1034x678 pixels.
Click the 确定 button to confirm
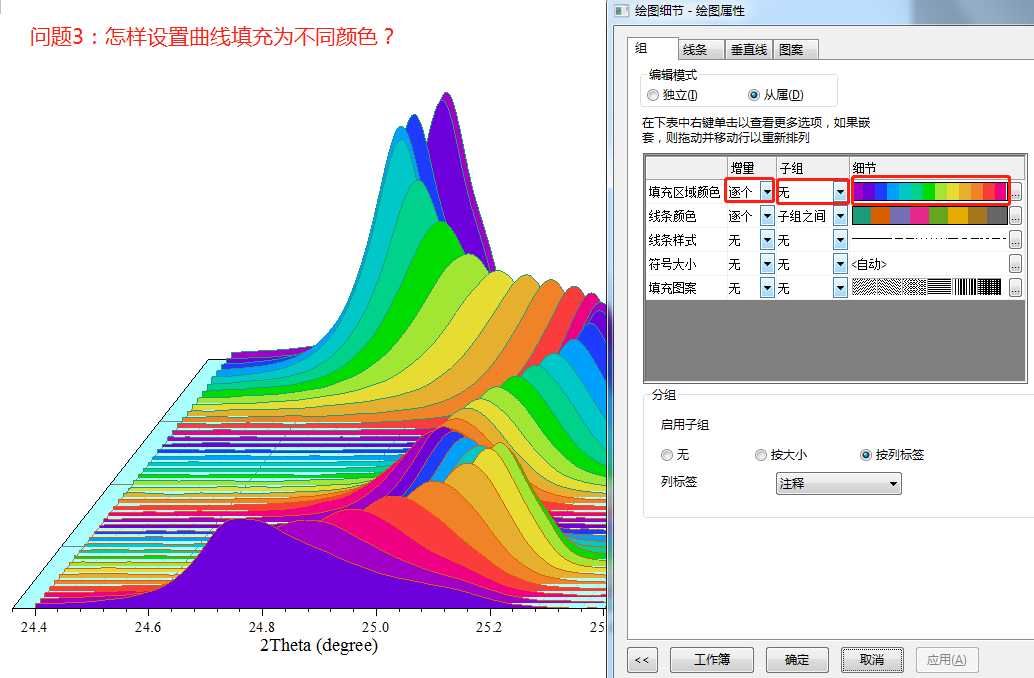797,660
